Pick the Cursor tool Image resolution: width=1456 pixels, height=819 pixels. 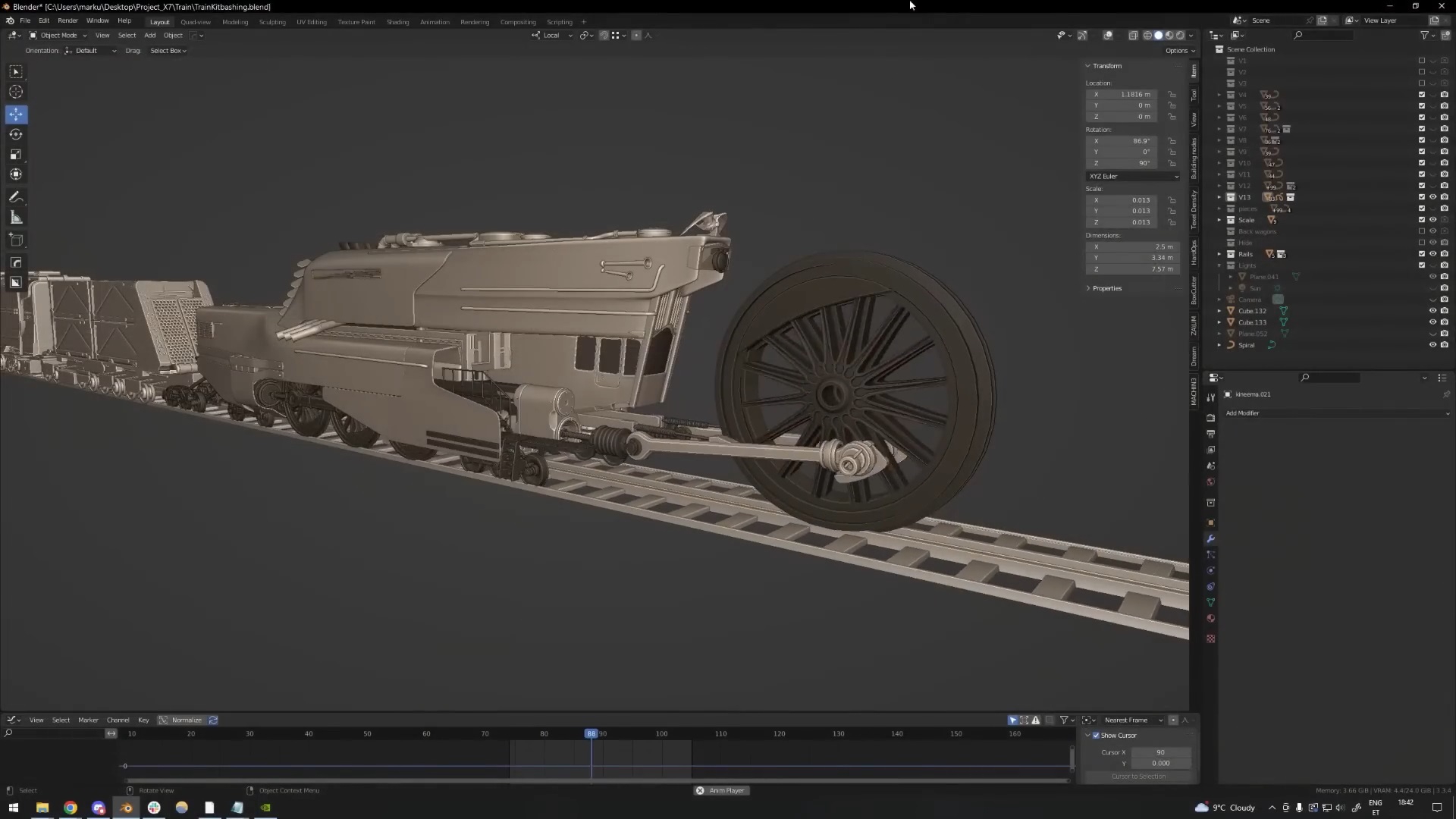(x=16, y=92)
